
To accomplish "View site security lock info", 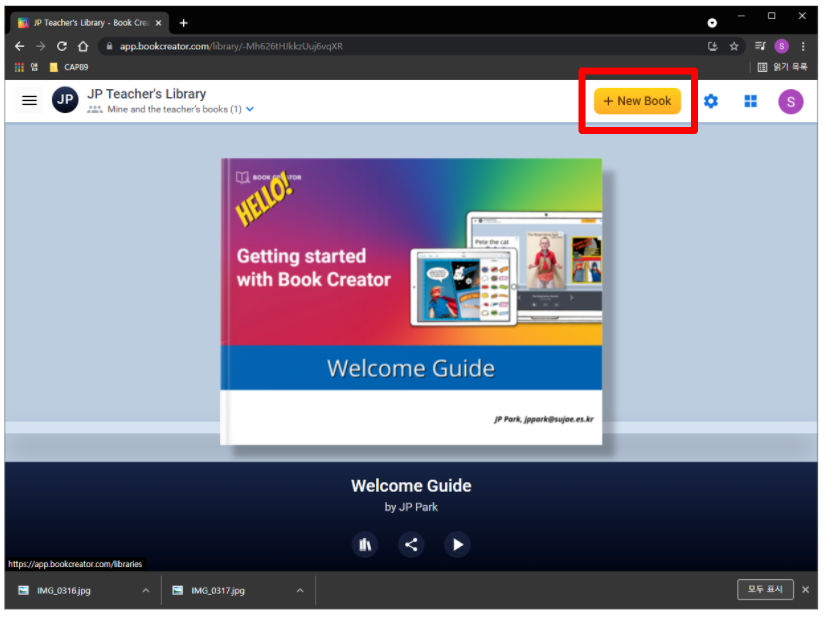I will tap(109, 46).
